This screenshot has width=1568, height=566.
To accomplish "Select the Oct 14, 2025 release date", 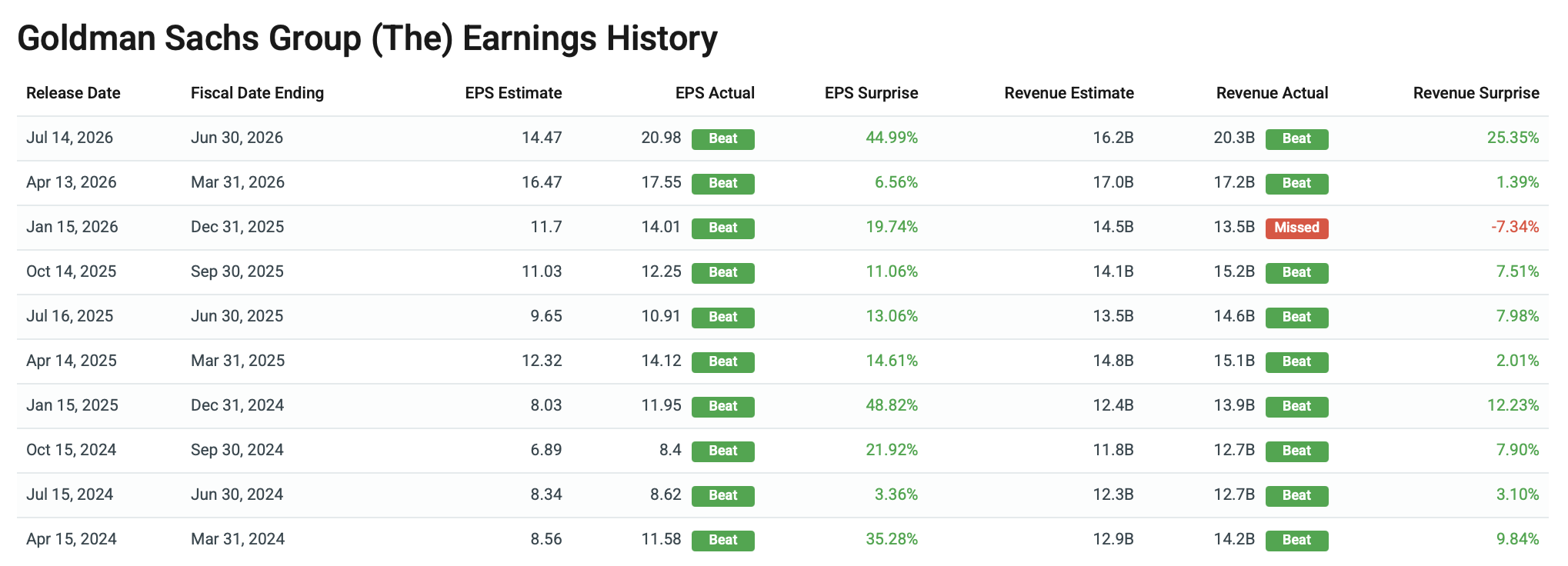I will 72,271.
